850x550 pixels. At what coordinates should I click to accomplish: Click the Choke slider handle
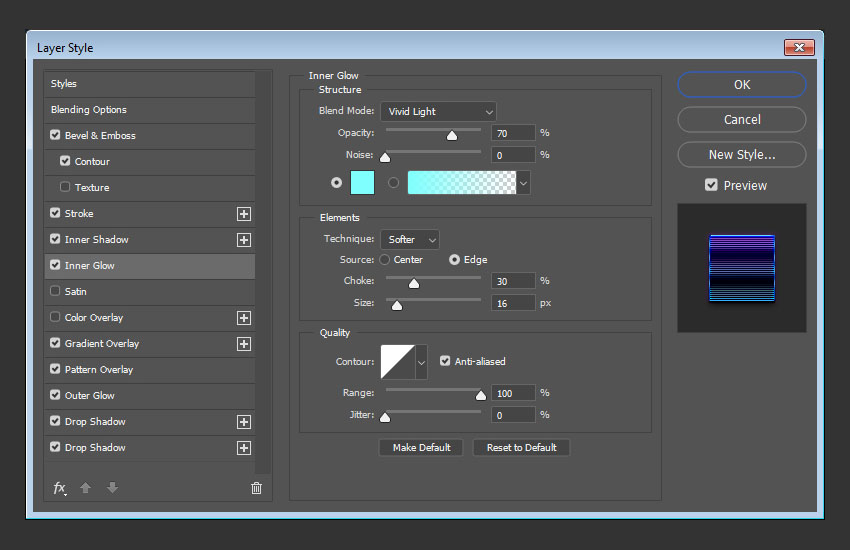pos(414,283)
